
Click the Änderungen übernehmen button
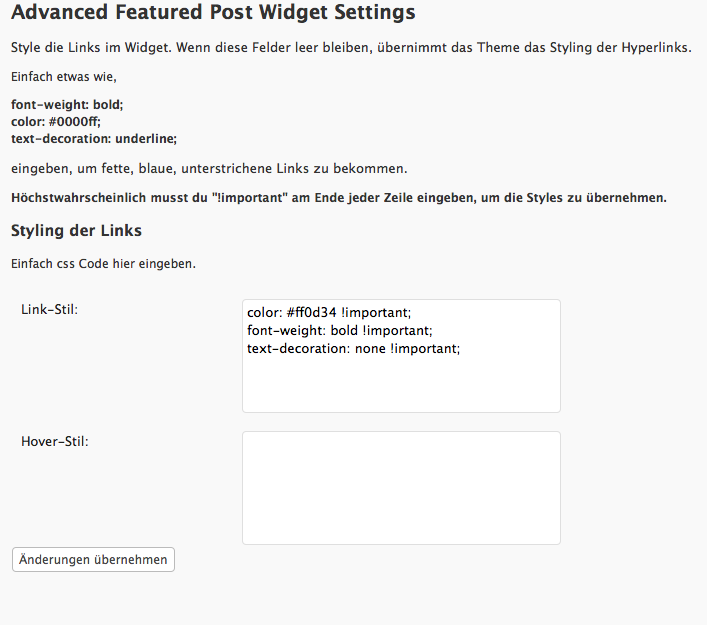pyautogui.click(x=93, y=559)
